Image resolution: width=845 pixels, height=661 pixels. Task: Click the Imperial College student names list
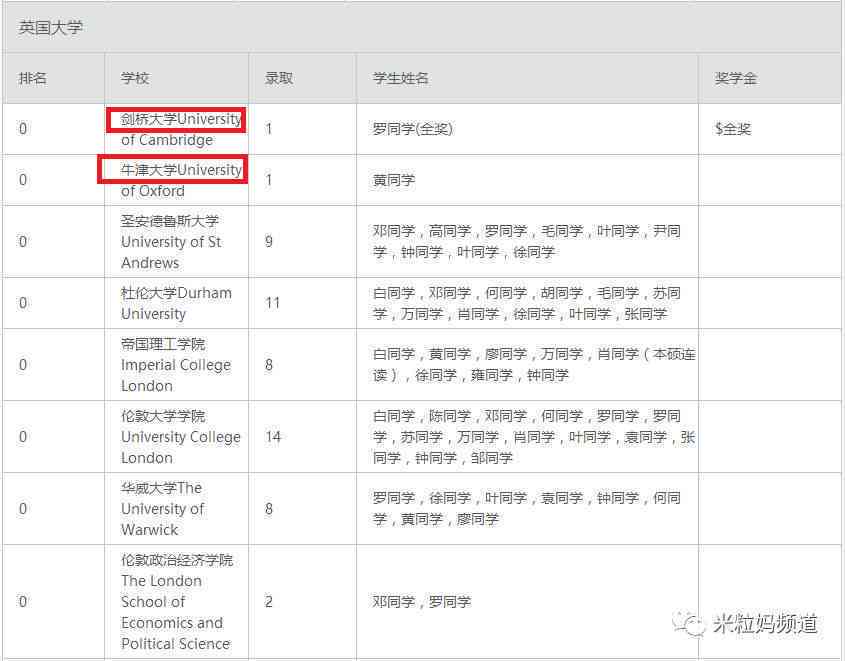pyautogui.click(x=534, y=365)
